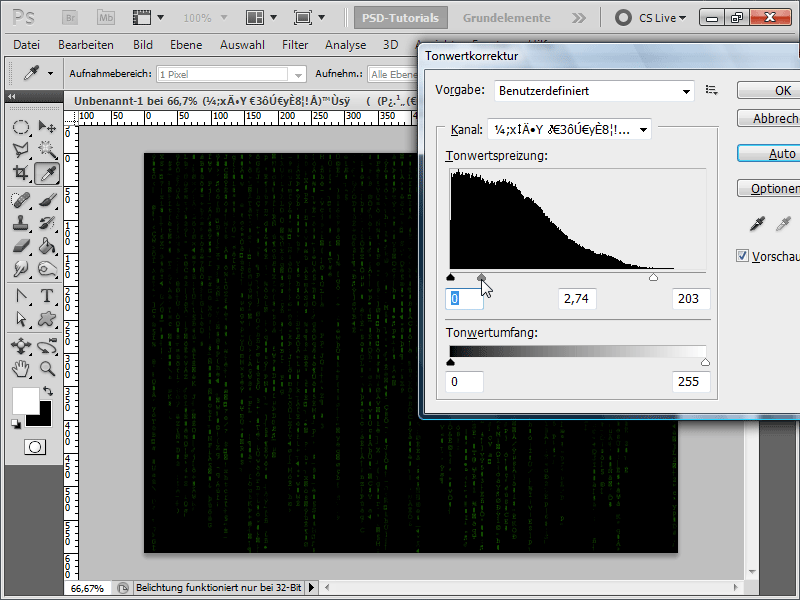This screenshot has width=800, height=600.
Task: Select the Dodge tool
Action: [x=20, y=269]
